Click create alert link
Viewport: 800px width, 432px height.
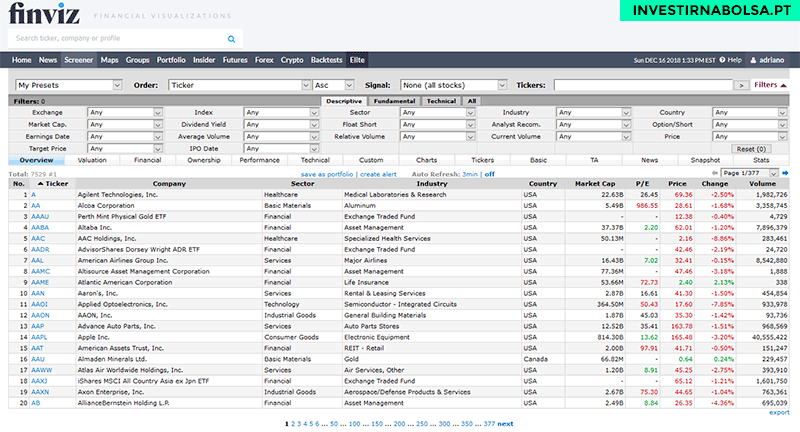pos(378,174)
